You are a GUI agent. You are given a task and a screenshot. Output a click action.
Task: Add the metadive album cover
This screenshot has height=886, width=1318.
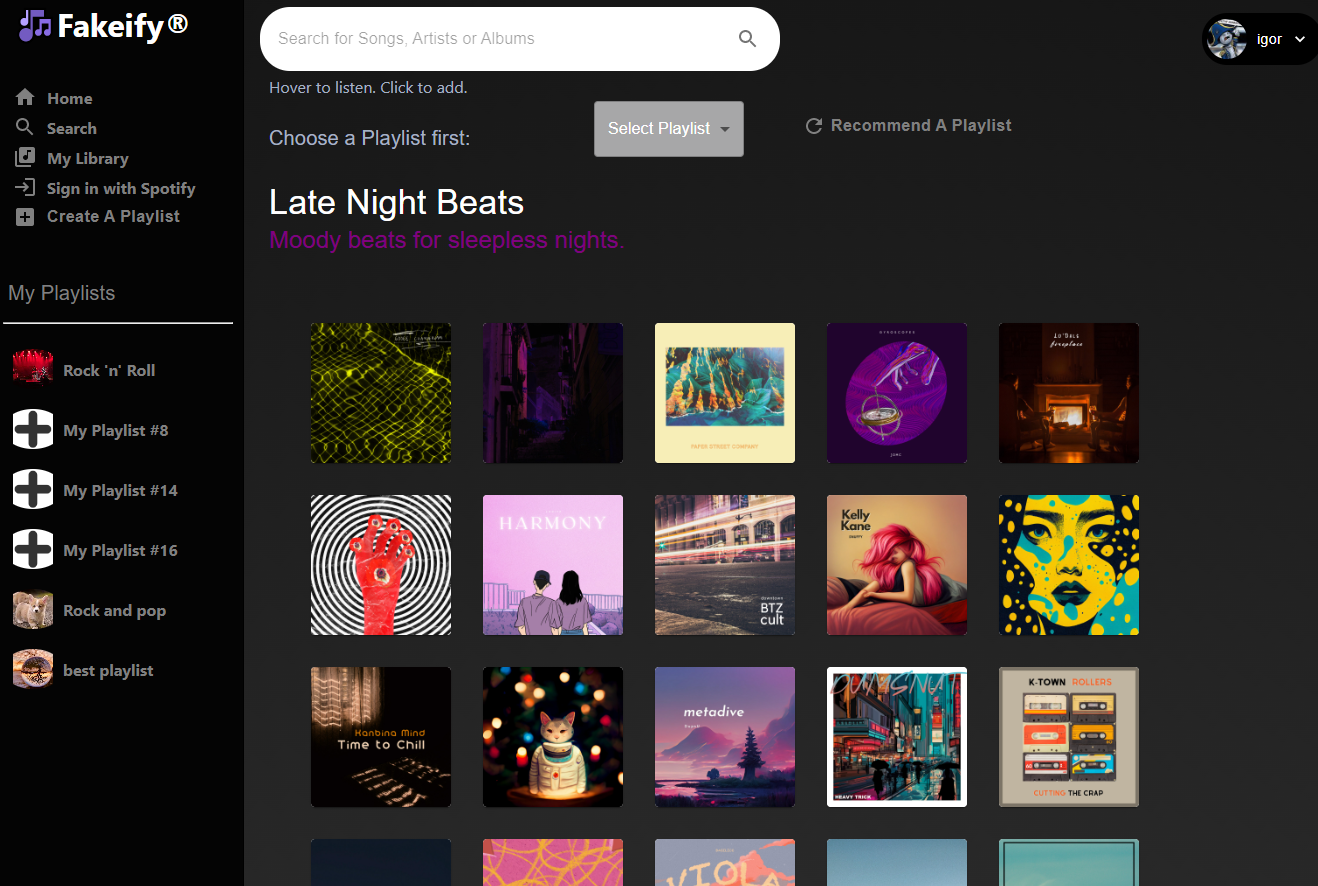point(725,737)
